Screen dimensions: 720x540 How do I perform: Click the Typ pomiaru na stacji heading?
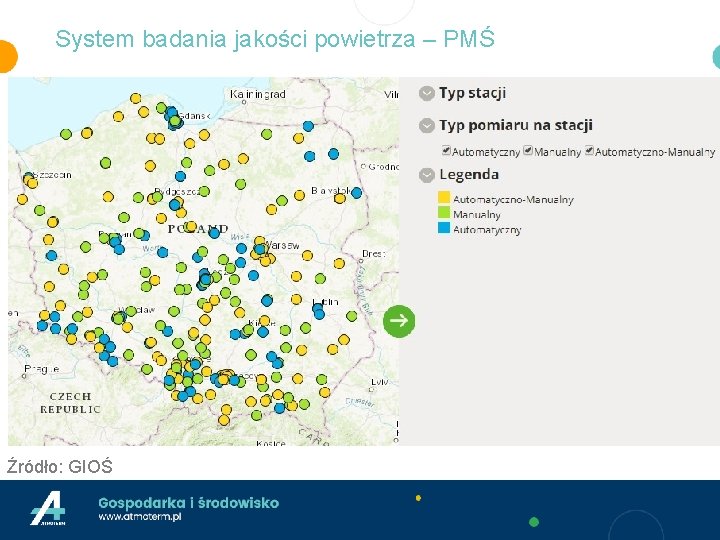(516, 125)
